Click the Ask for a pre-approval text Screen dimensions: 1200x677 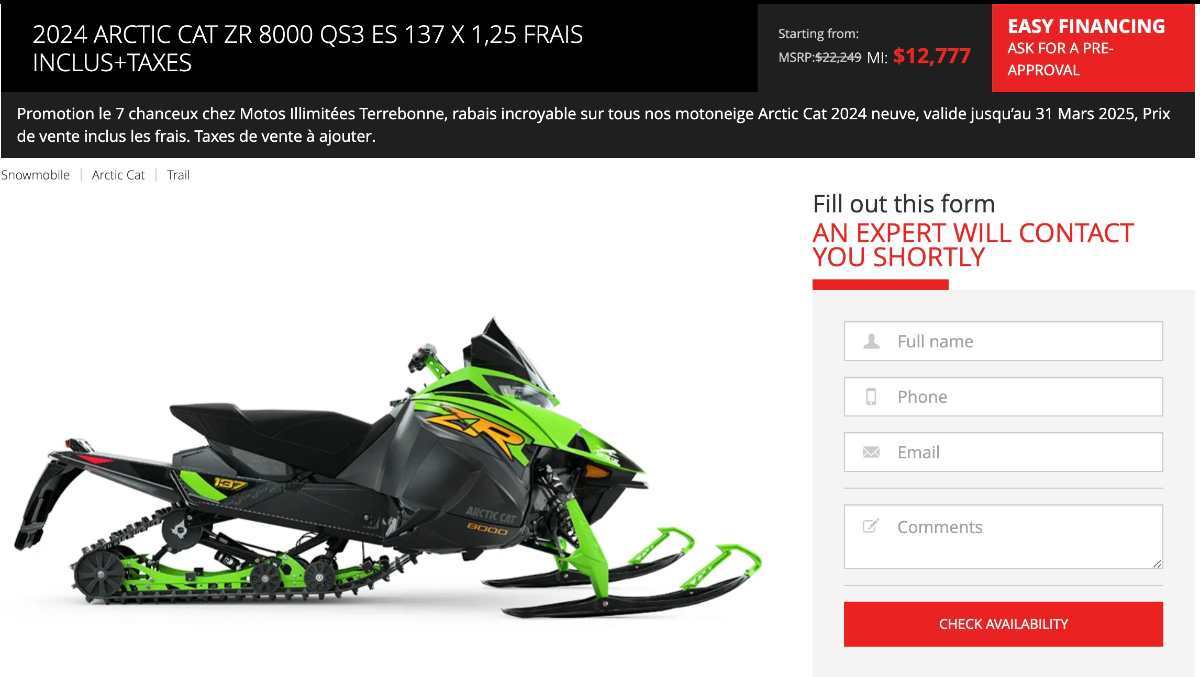pos(1060,59)
